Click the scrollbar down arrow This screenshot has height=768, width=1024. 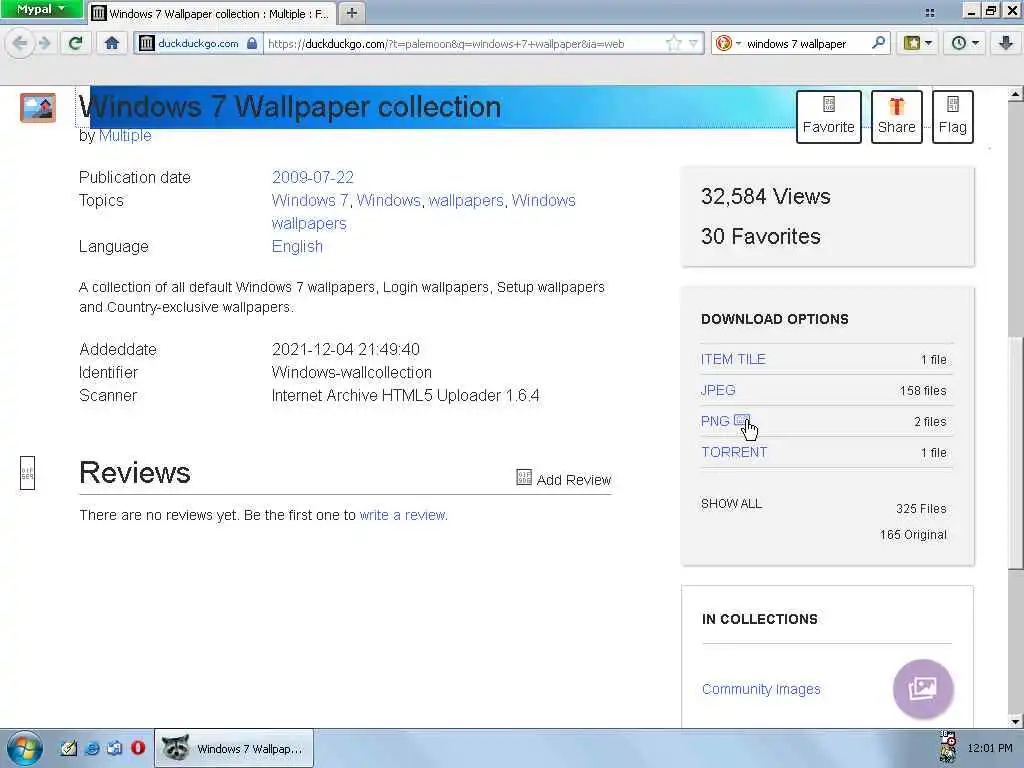1016,721
